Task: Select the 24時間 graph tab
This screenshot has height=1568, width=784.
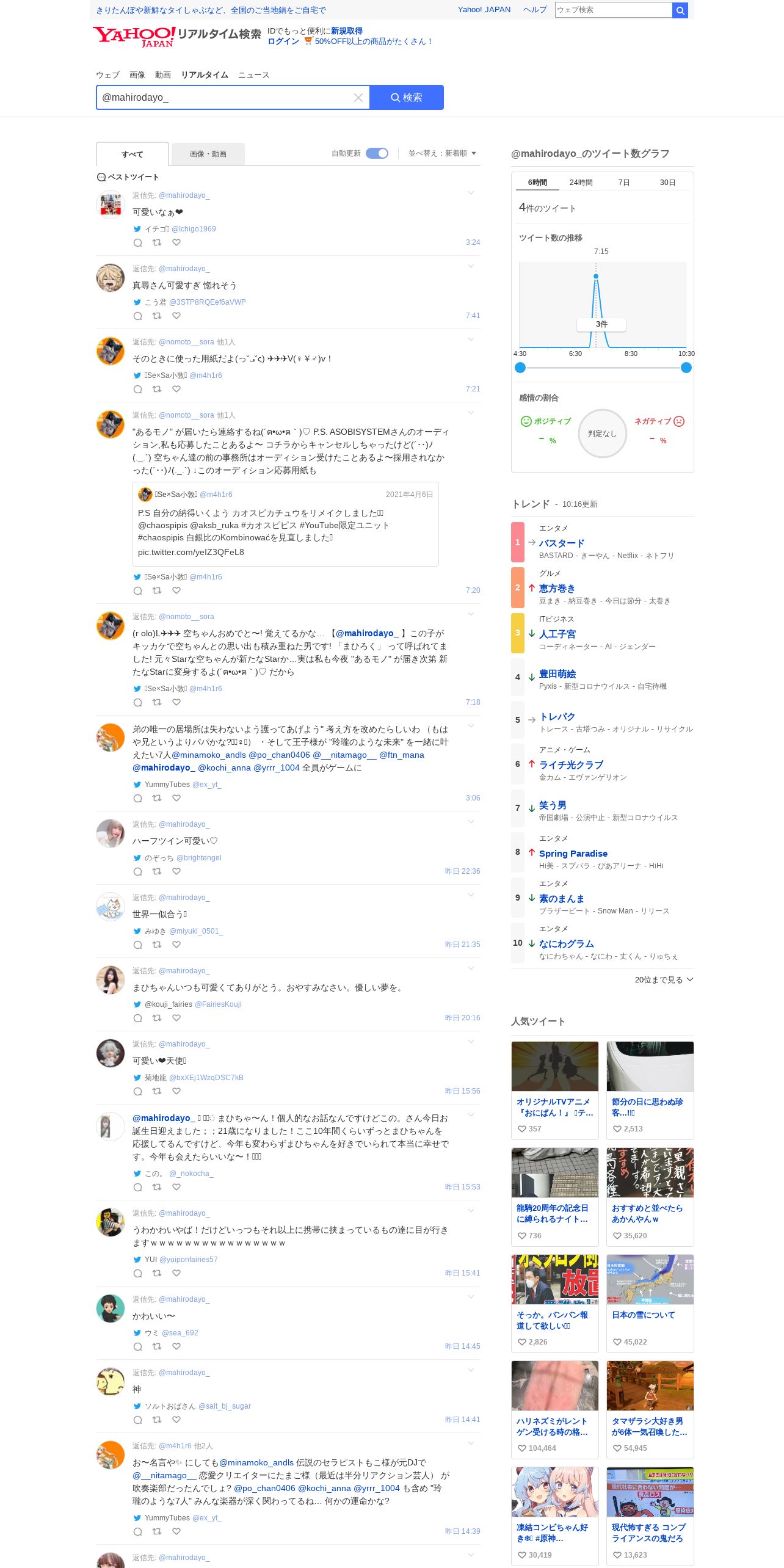Action: point(581,183)
